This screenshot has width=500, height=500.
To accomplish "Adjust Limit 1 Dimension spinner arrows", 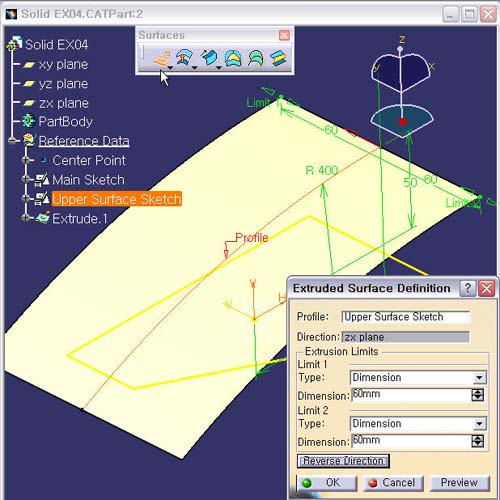I will coord(478,395).
